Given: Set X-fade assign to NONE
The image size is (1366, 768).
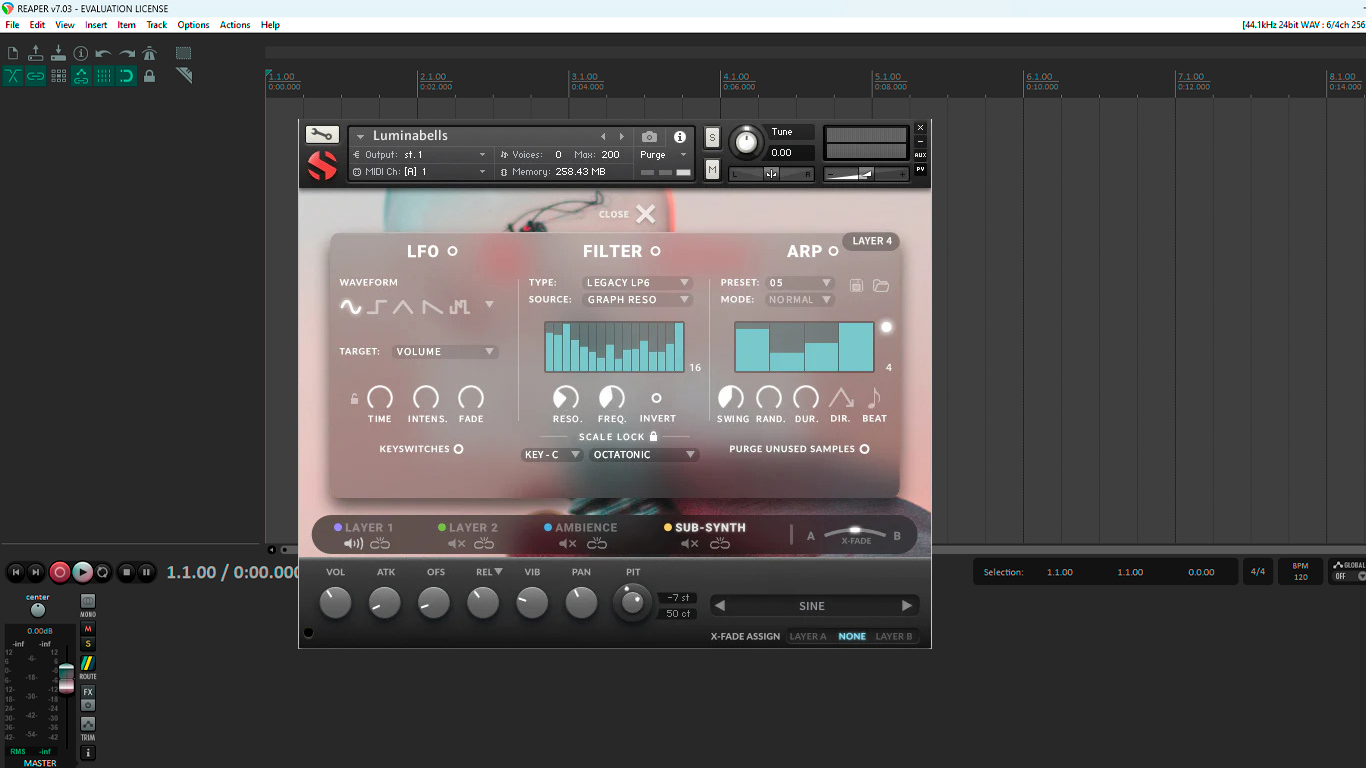Looking at the screenshot, I should click(x=852, y=637).
